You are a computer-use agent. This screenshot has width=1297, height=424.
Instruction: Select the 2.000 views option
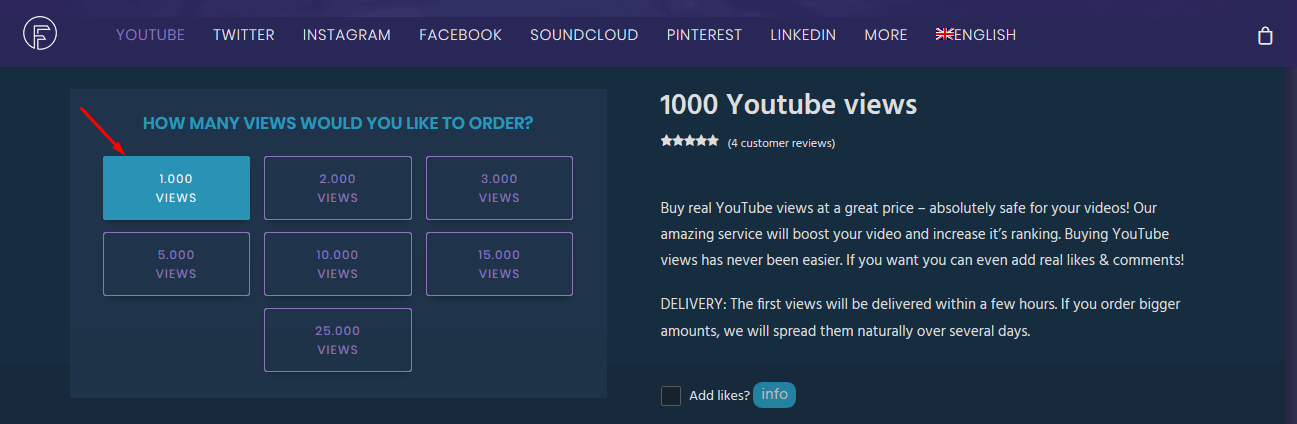(338, 188)
